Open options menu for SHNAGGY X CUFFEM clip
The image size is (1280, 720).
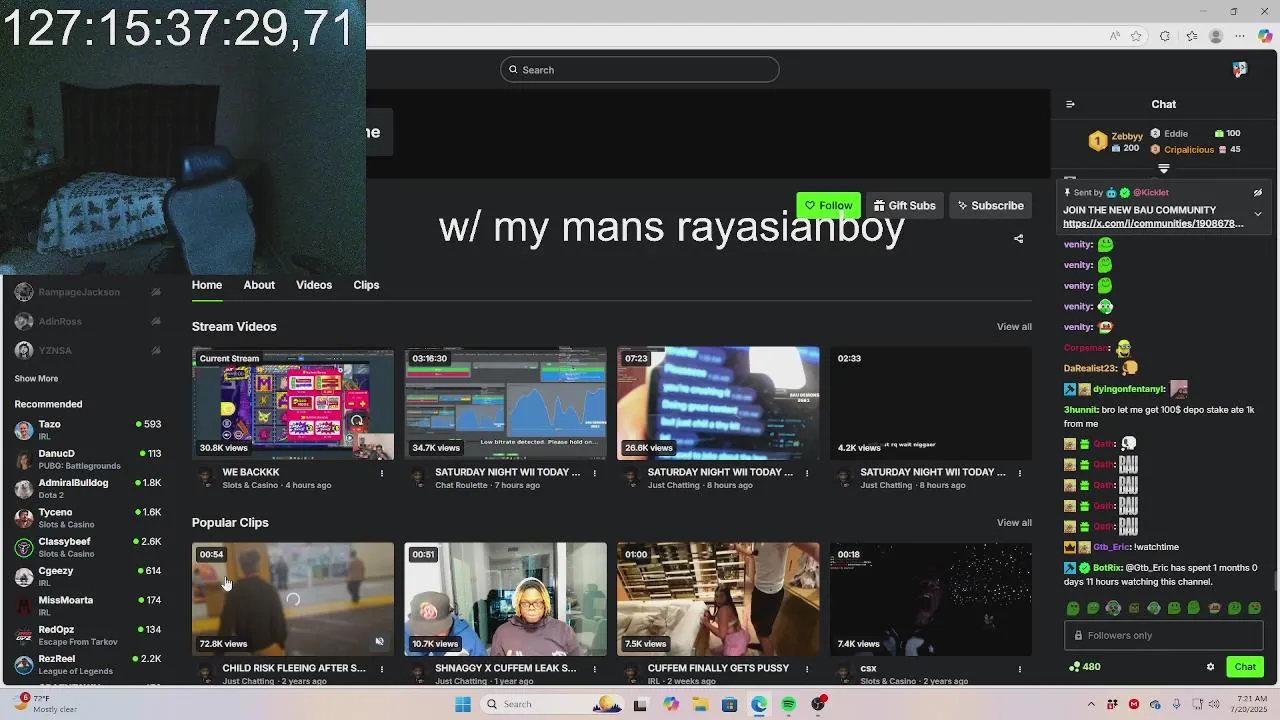click(x=594, y=669)
